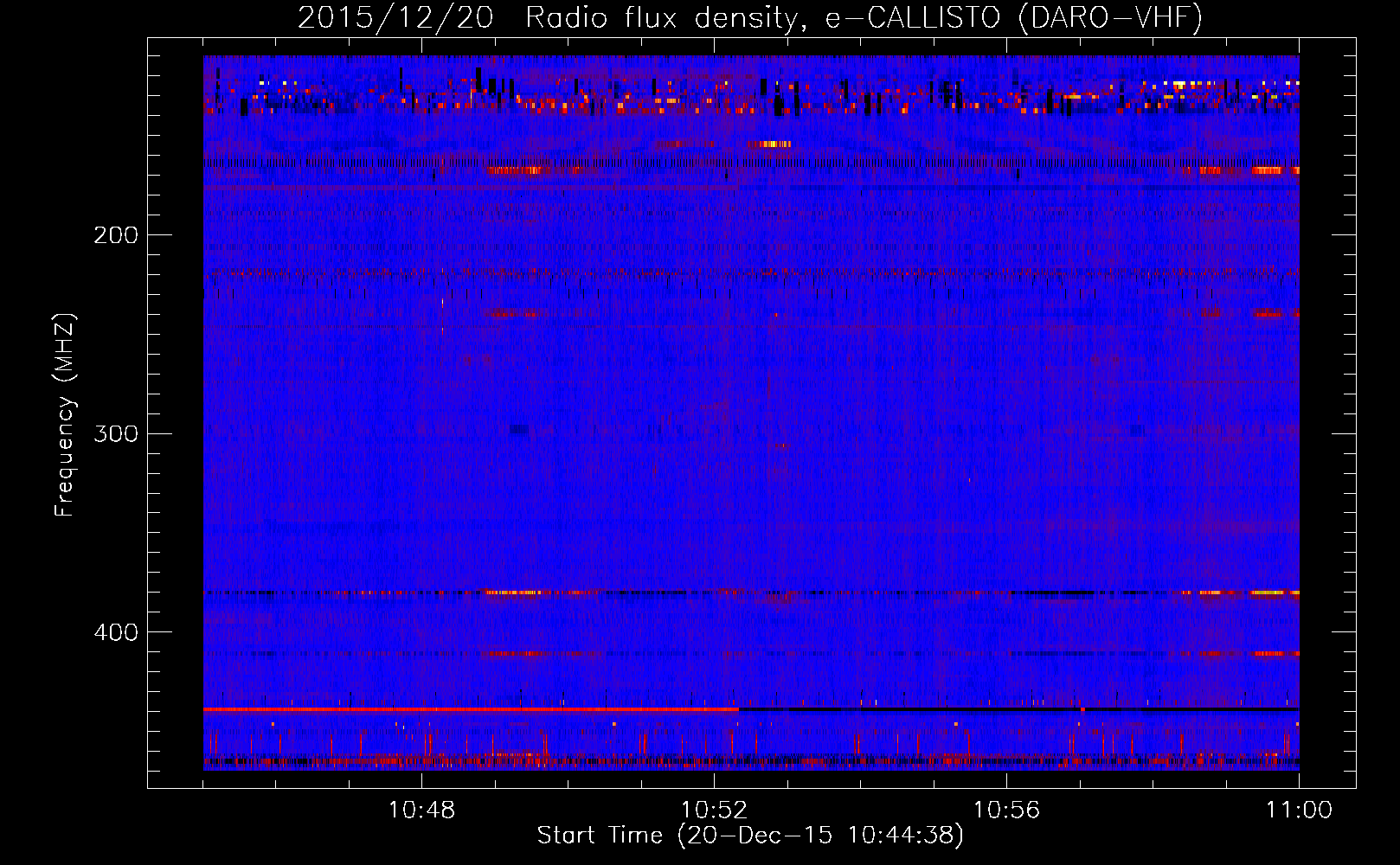Click the dark blue patch at 300 MHz near 10:58
Screen dimensions: 1400x865
pos(1137,430)
